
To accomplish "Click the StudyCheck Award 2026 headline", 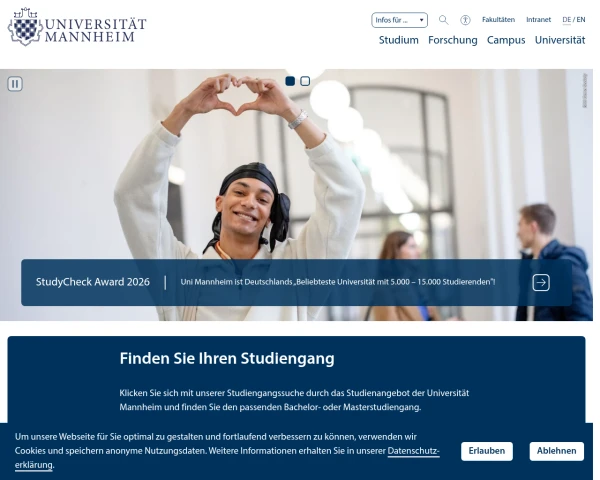I will coord(93,282).
